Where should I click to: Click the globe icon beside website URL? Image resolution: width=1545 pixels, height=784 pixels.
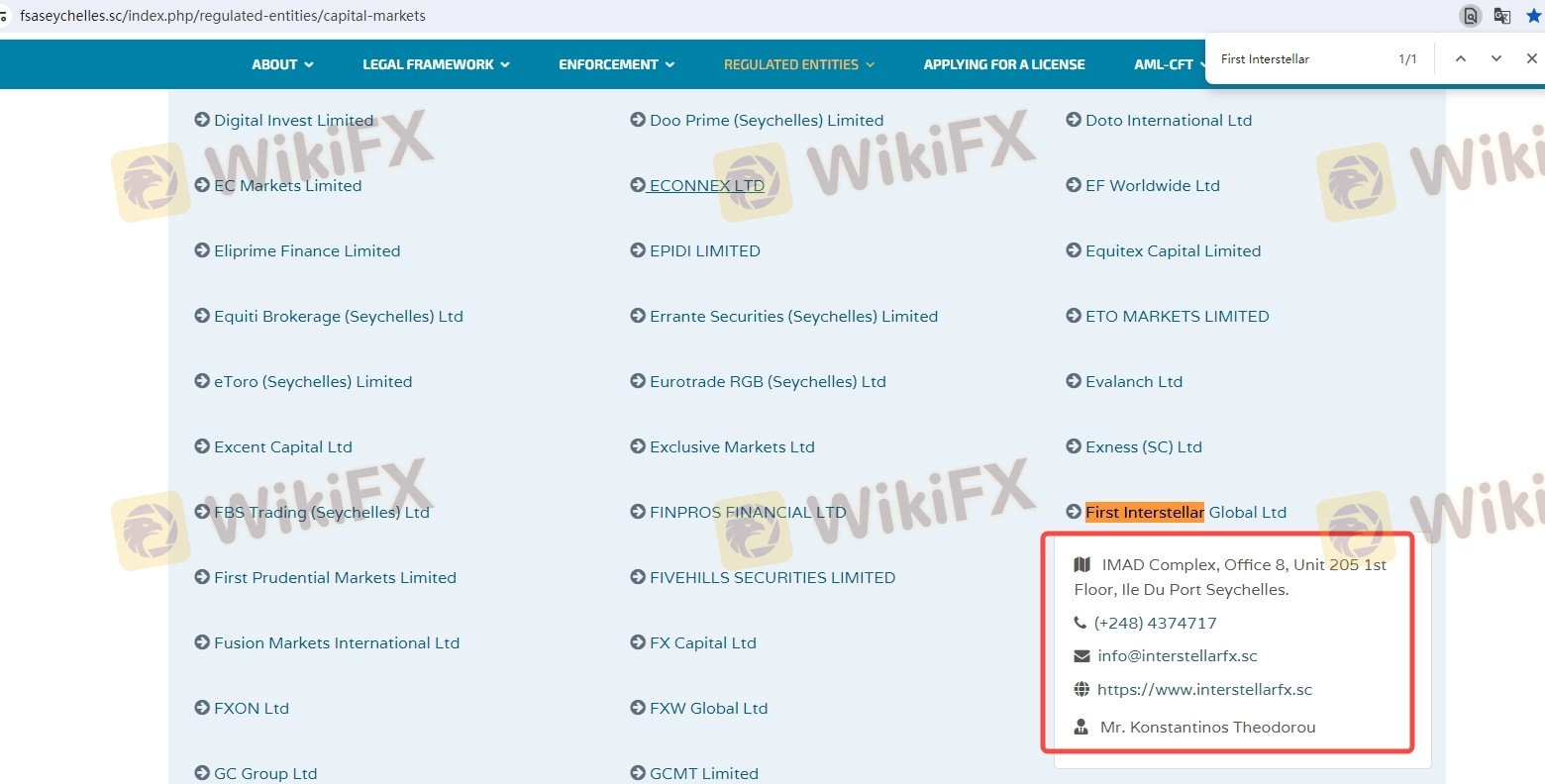click(x=1081, y=690)
